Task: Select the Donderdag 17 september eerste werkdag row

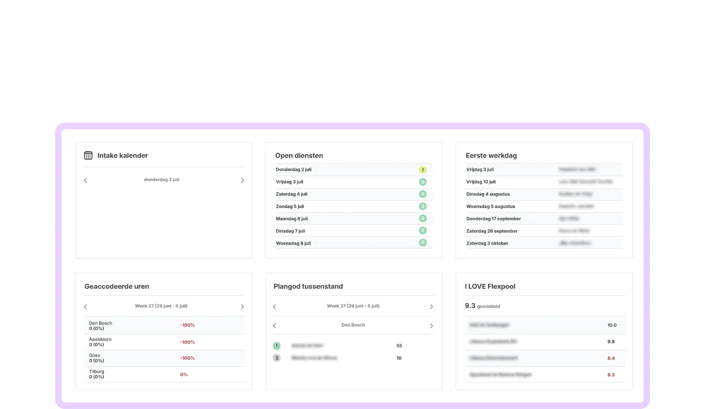Action: (x=544, y=218)
